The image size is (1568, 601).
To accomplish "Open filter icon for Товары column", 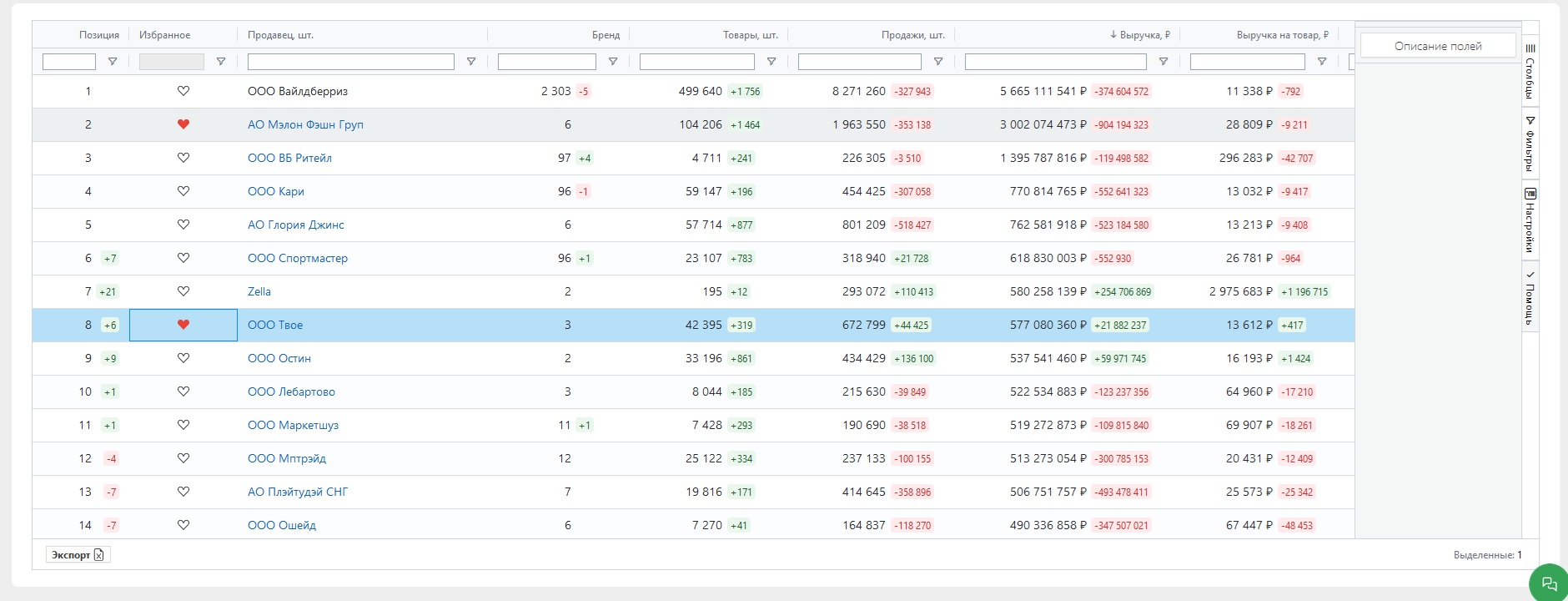I will [771, 62].
